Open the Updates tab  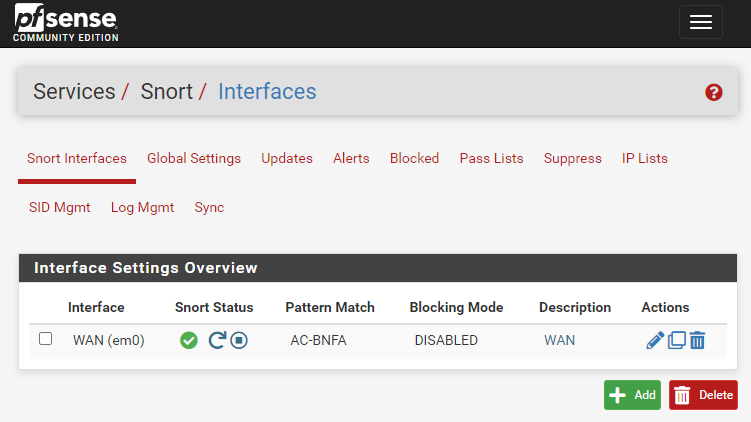pyautogui.click(x=287, y=158)
